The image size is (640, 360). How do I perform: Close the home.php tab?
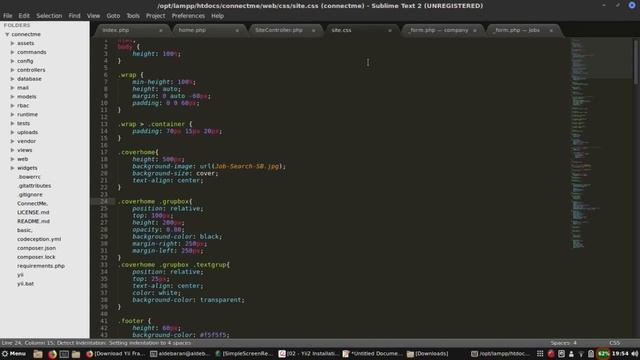pyautogui.click(x=237, y=31)
